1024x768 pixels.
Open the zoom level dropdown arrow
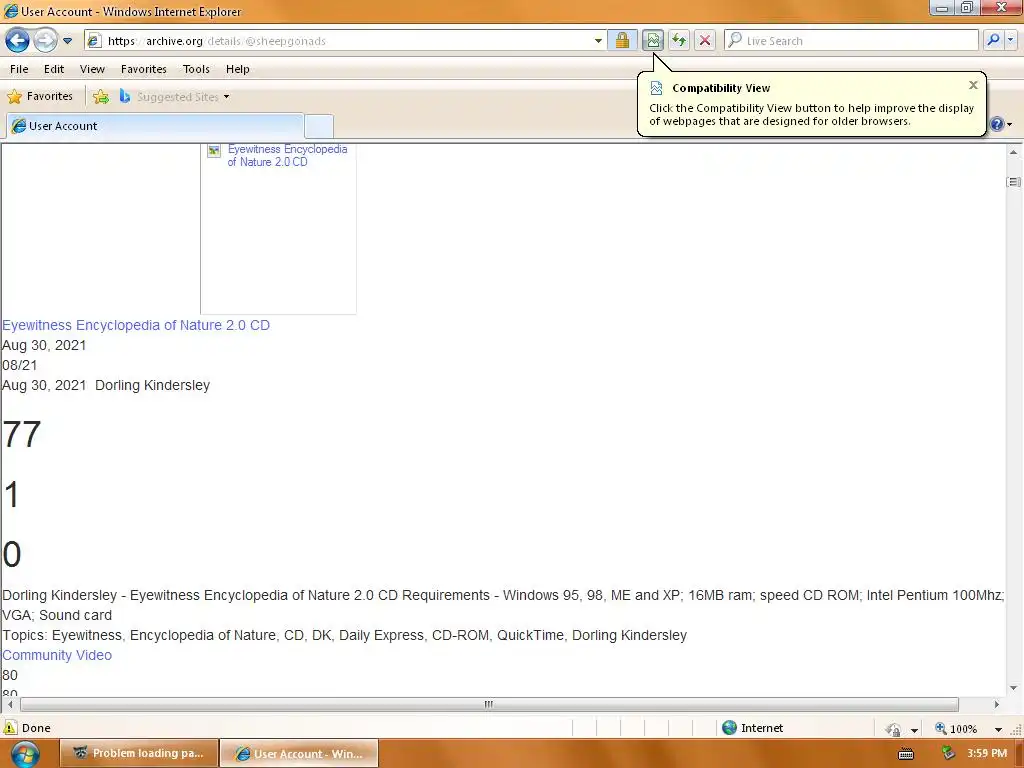pos(998,729)
